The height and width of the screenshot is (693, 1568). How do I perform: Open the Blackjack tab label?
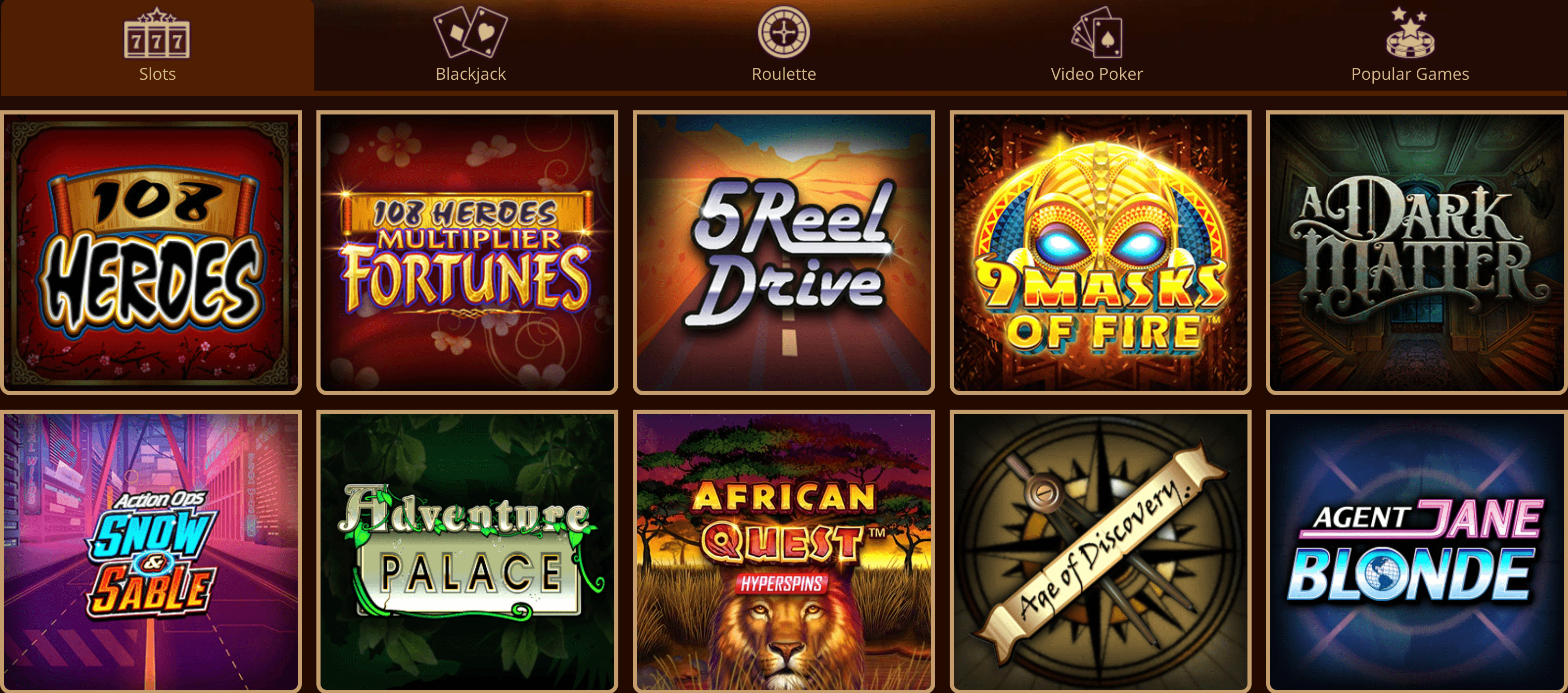click(x=471, y=74)
